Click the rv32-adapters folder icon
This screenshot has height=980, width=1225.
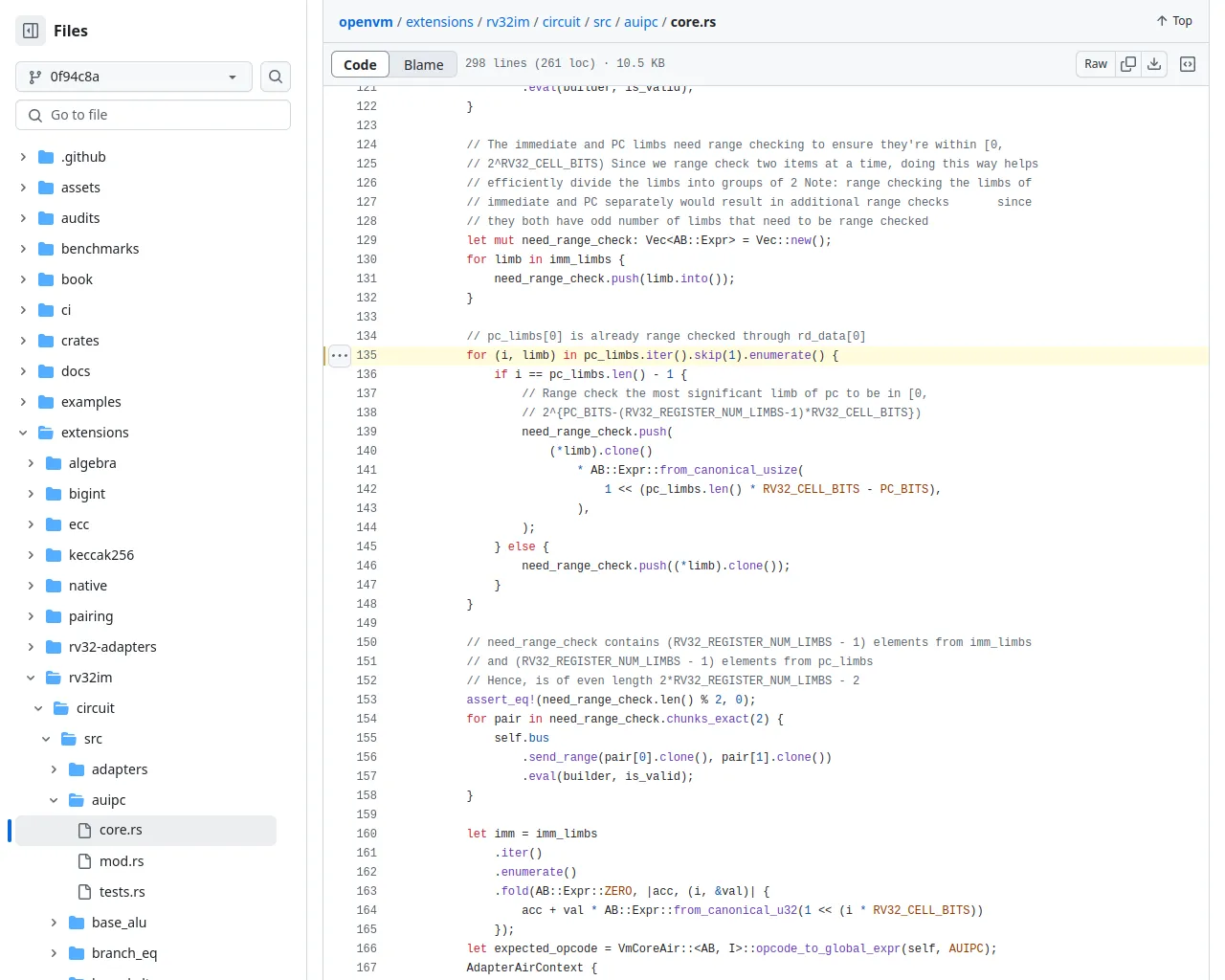54,647
